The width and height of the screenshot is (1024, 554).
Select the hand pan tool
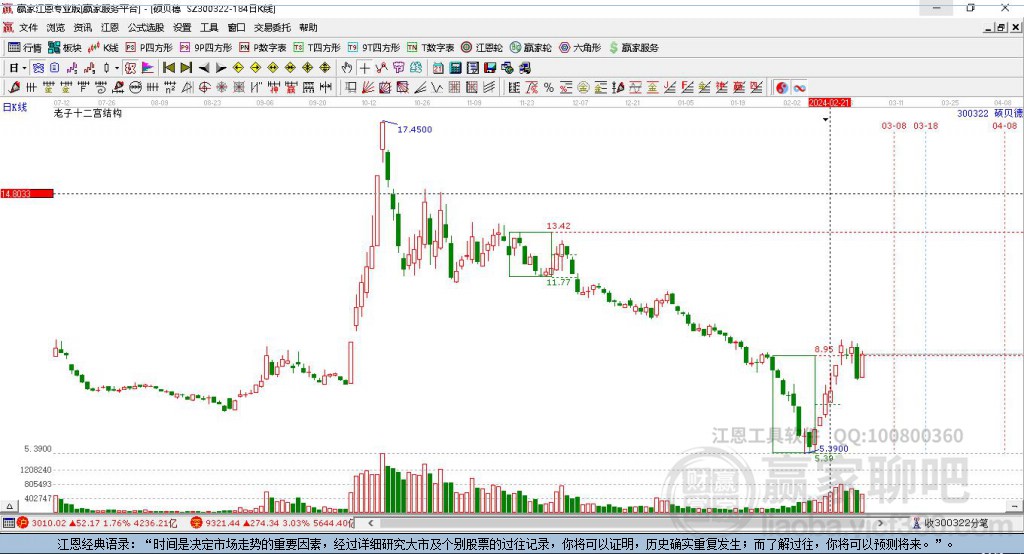pyautogui.click(x=347, y=68)
